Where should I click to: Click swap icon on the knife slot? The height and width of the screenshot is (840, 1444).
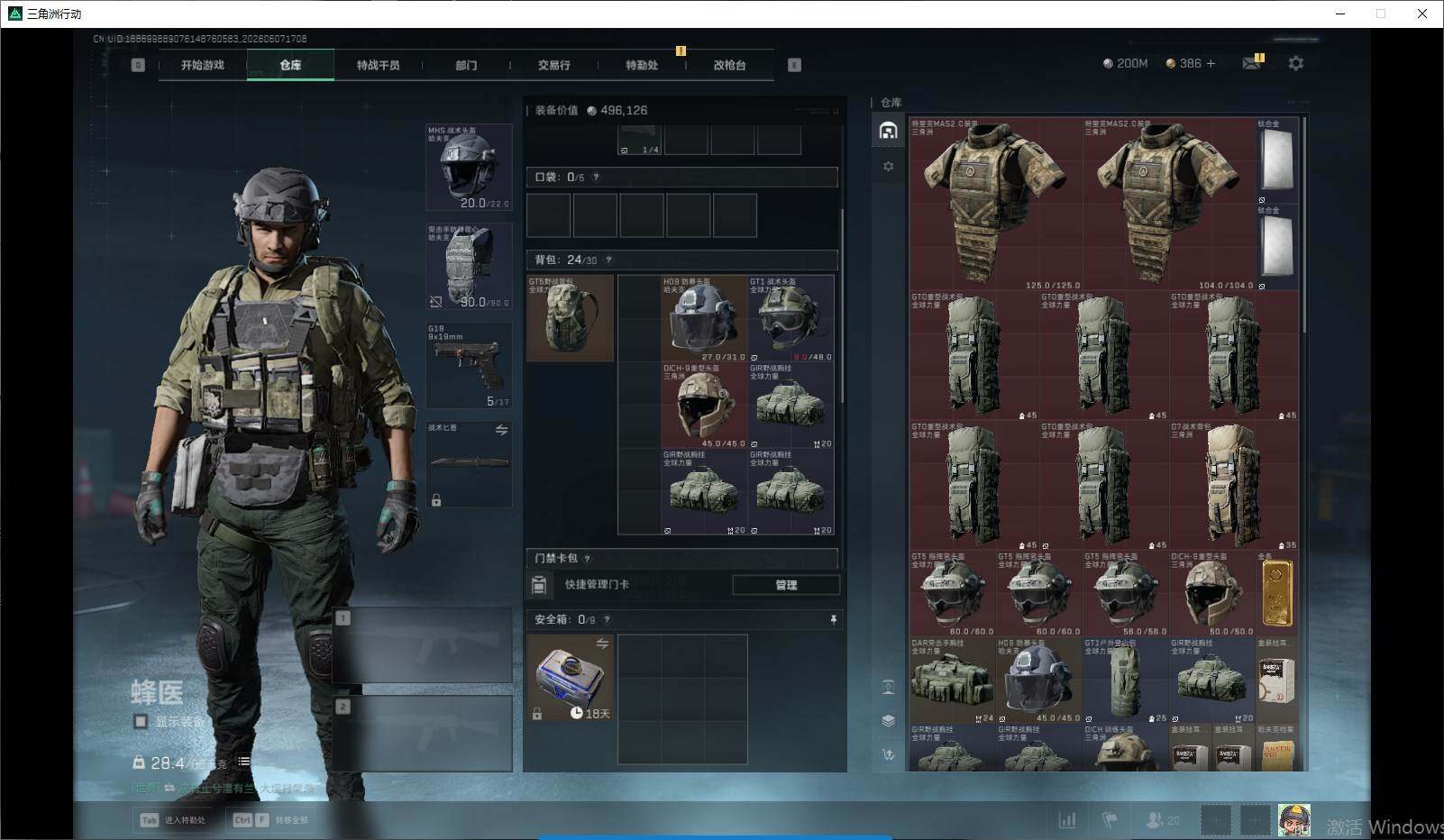[501, 431]
